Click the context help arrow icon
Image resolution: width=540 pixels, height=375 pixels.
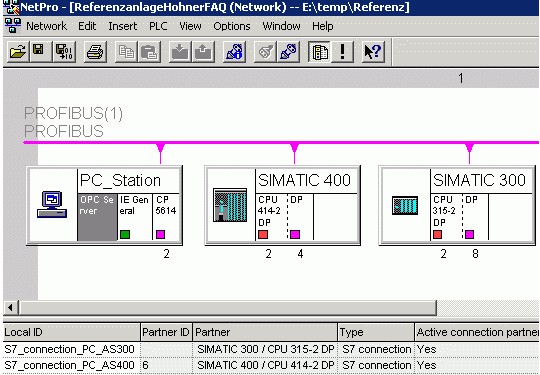click(373, 52)
